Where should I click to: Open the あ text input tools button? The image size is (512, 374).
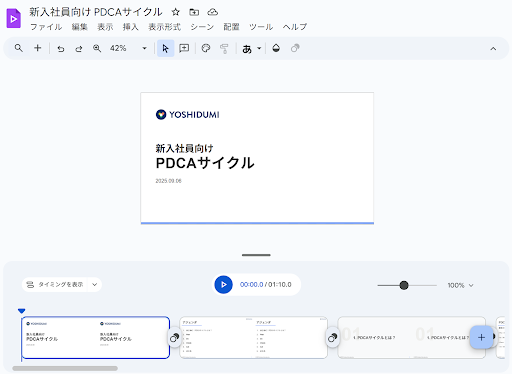(247, 49)
